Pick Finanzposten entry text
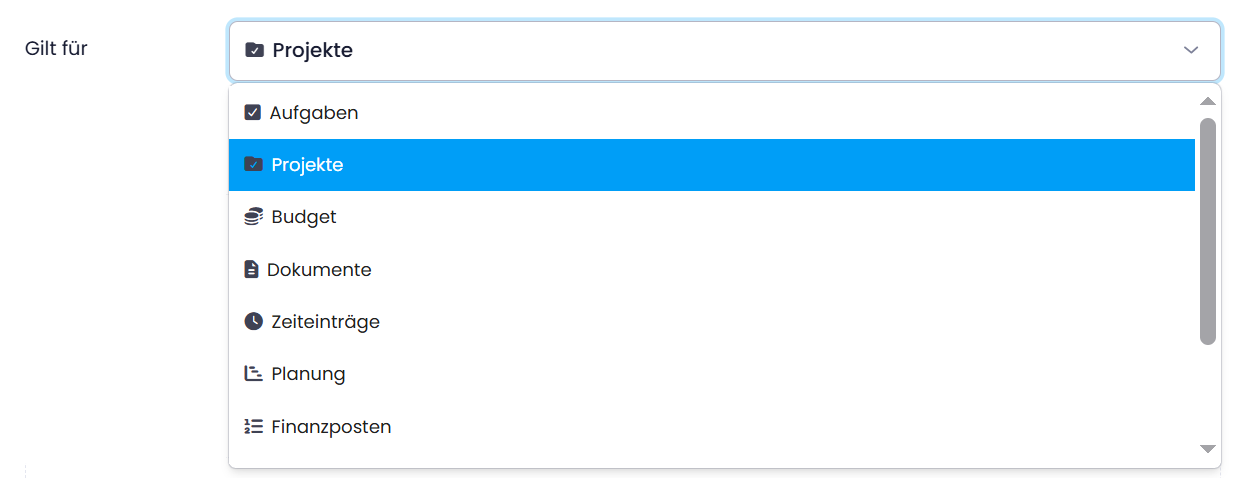The height and width of the screenshot is (478, 1248). (331, 427)
